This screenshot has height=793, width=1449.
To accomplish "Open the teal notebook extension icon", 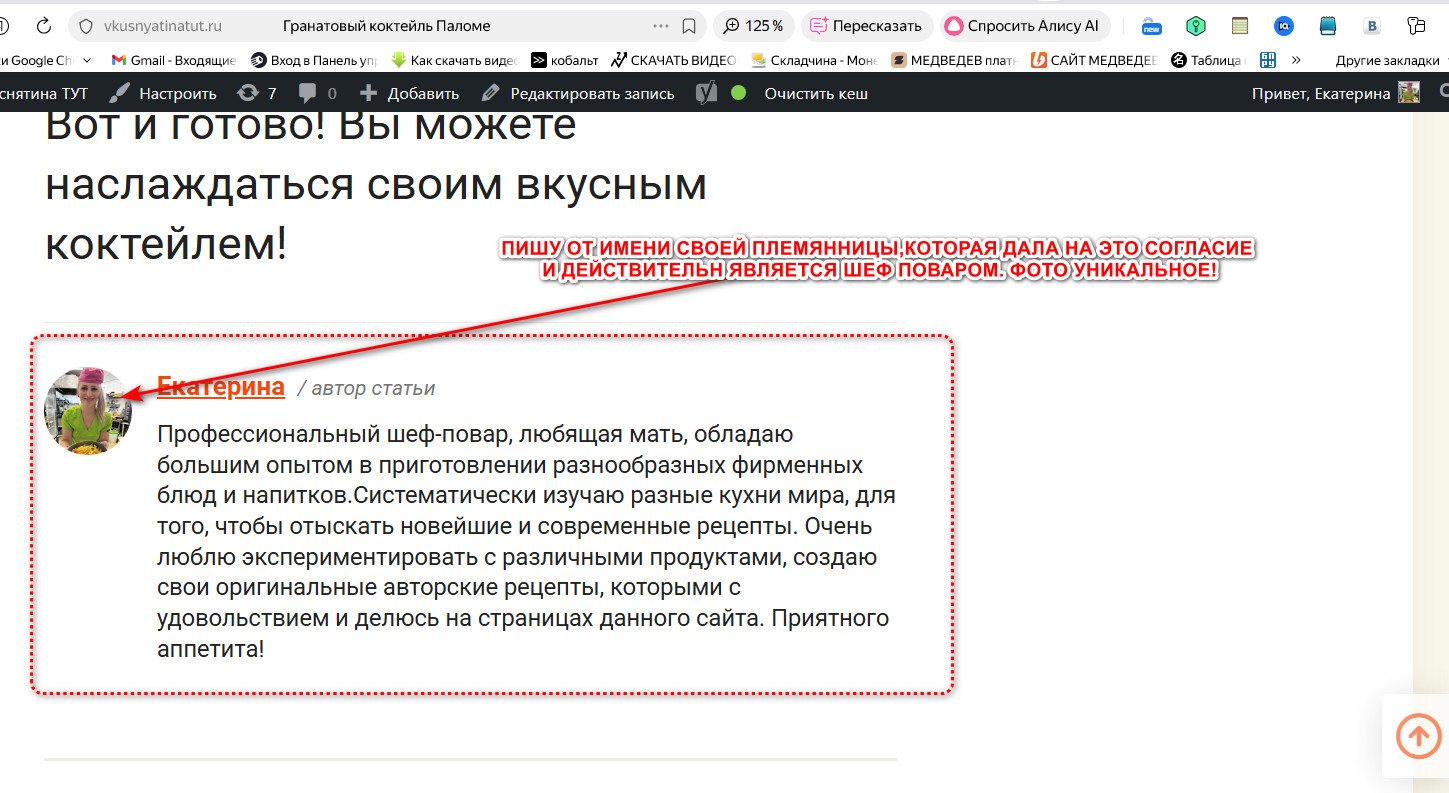I will (x=1328, y=26).
